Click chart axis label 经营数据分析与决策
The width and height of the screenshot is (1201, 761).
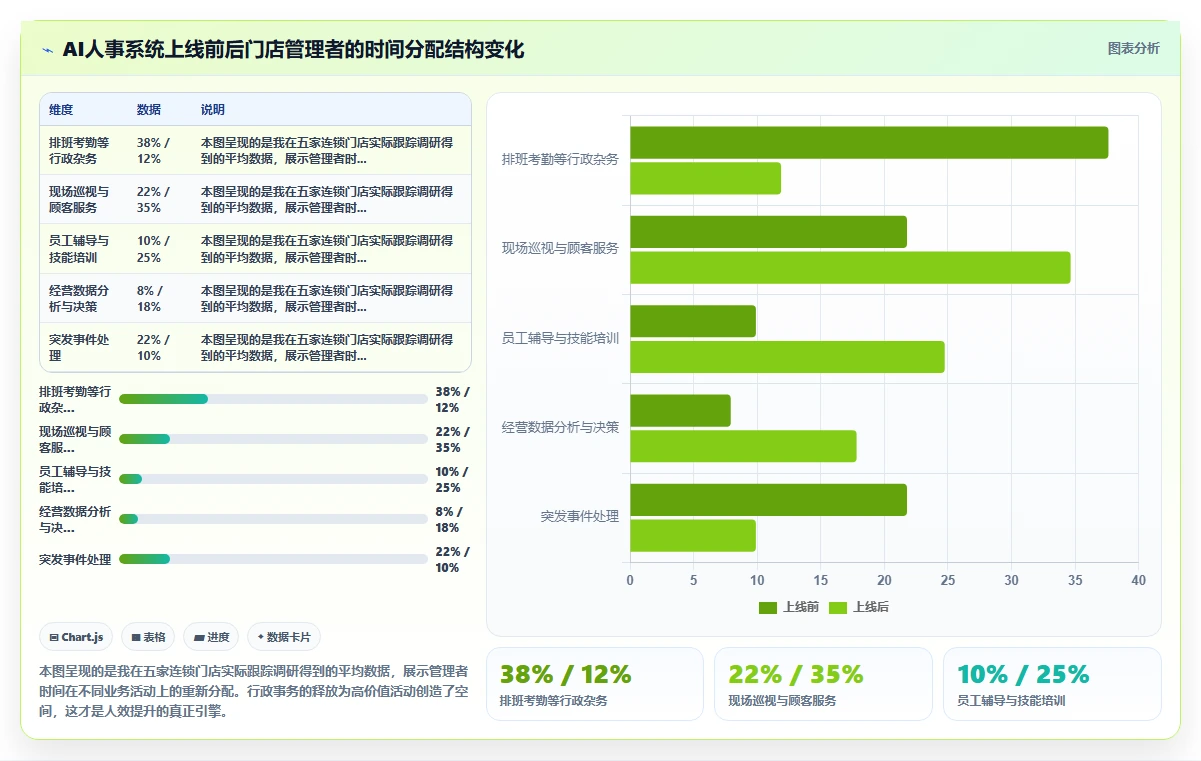pos(560,428)
